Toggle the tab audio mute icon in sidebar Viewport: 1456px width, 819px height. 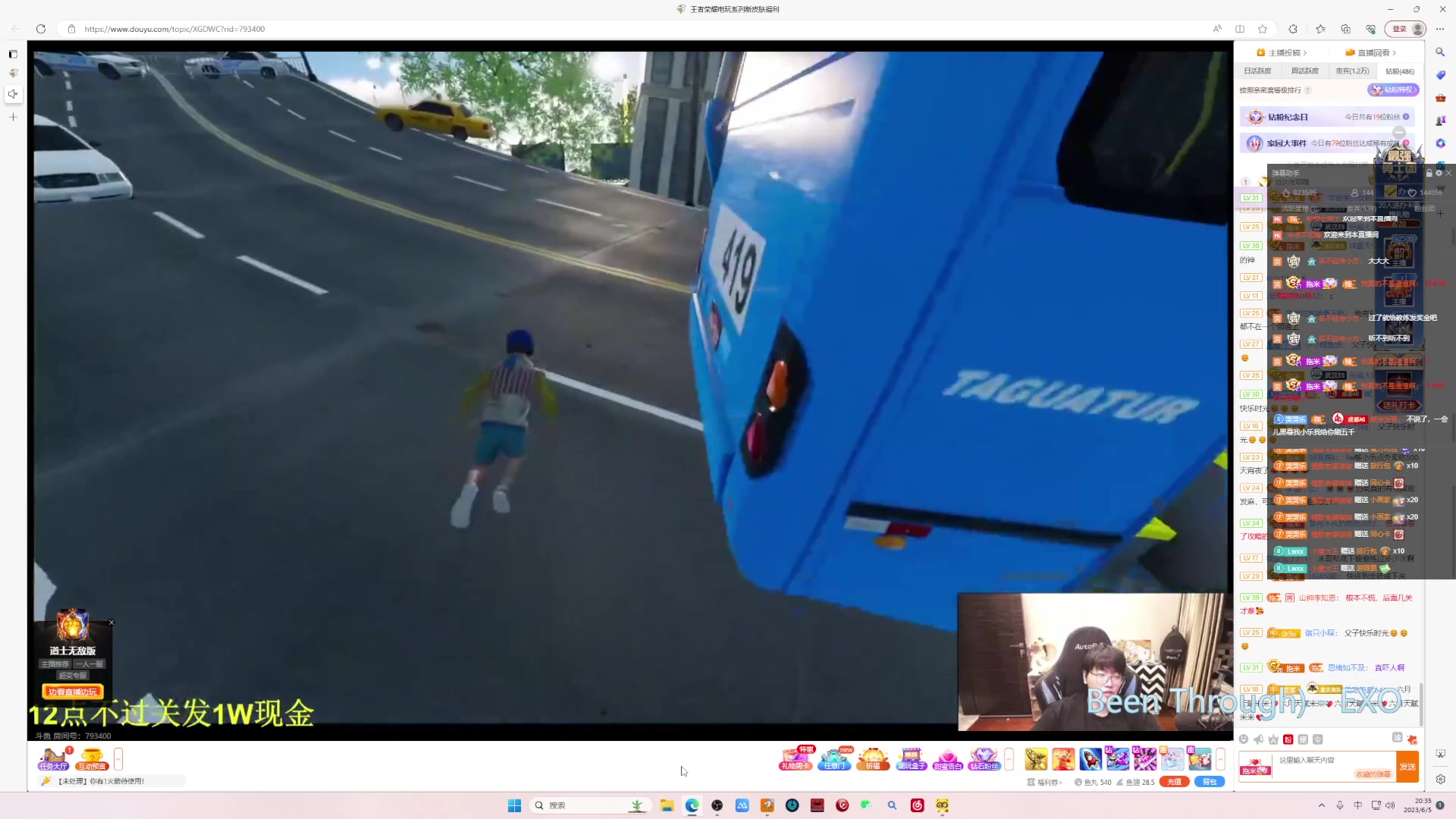tap(13, 94)
